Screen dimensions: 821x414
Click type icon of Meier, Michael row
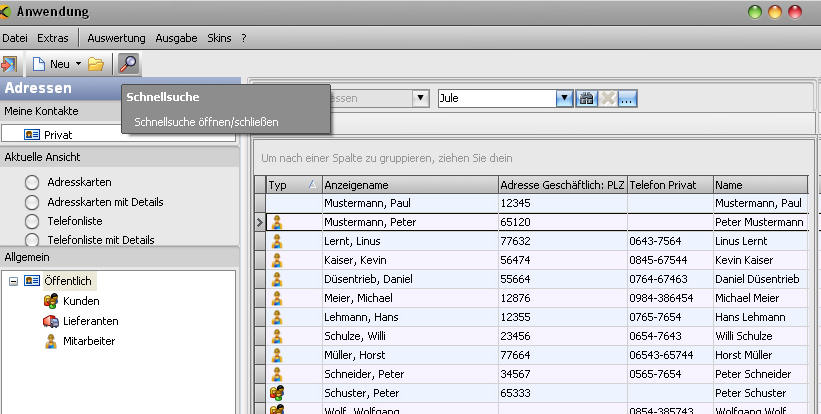[x=276, y=298]
